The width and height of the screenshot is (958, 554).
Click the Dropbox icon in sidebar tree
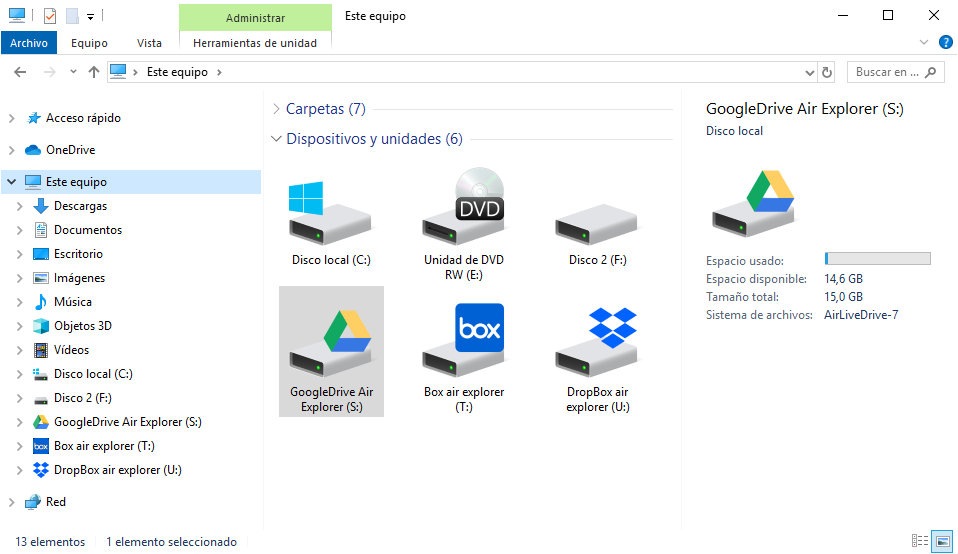coord(41,470)
